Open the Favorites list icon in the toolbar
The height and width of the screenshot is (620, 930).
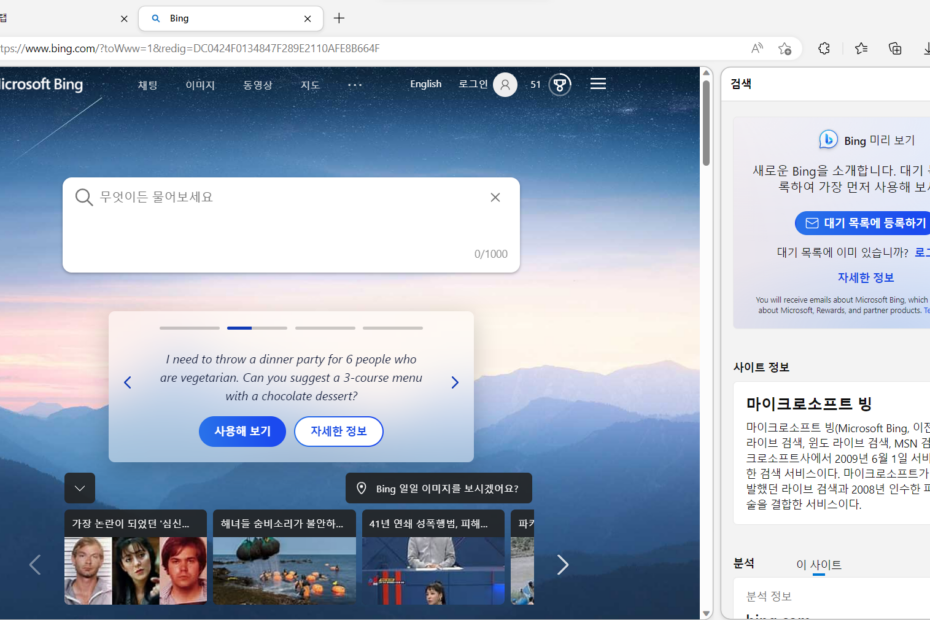point(861,49)
